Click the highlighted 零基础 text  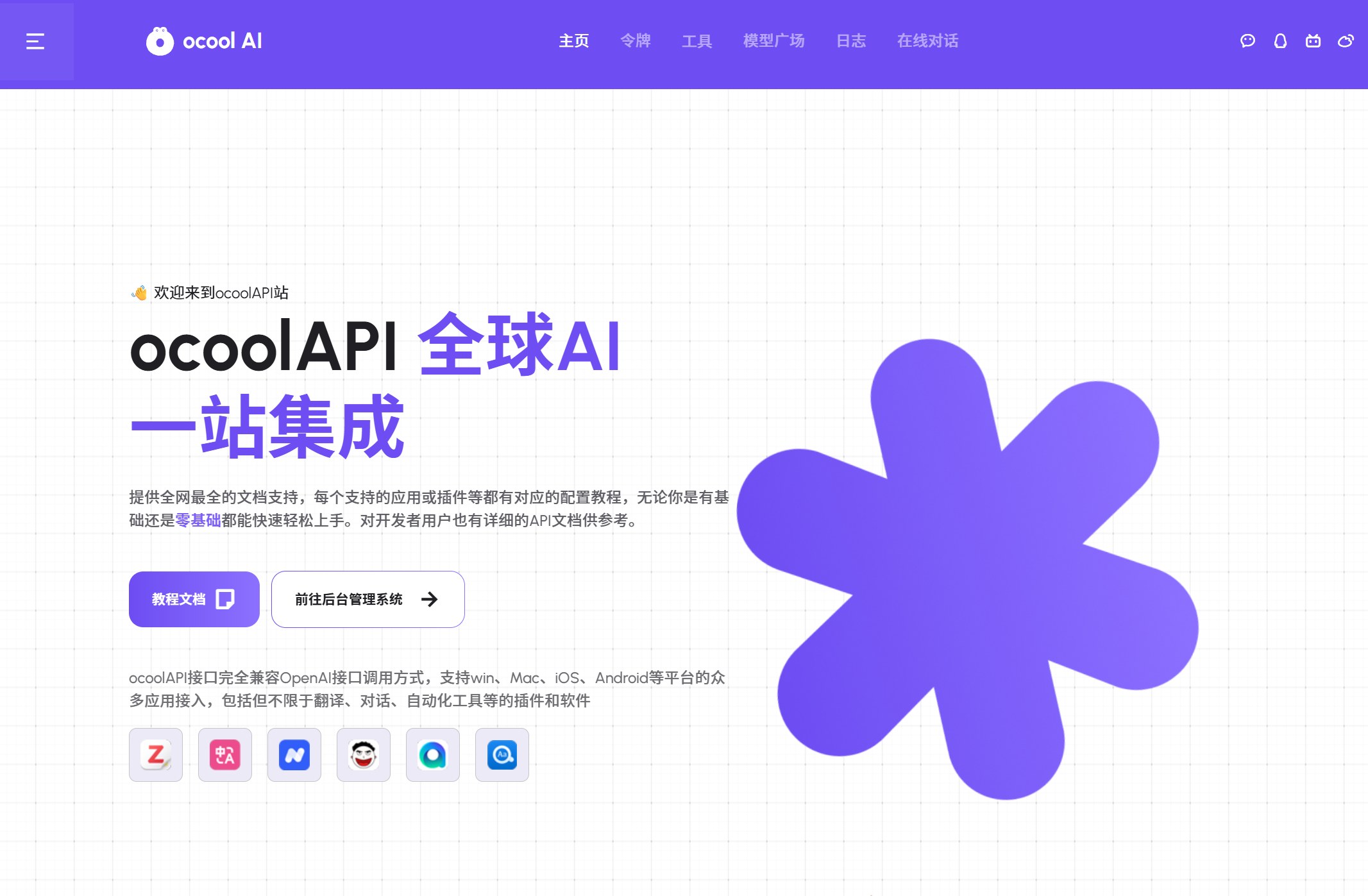[198, 520]
